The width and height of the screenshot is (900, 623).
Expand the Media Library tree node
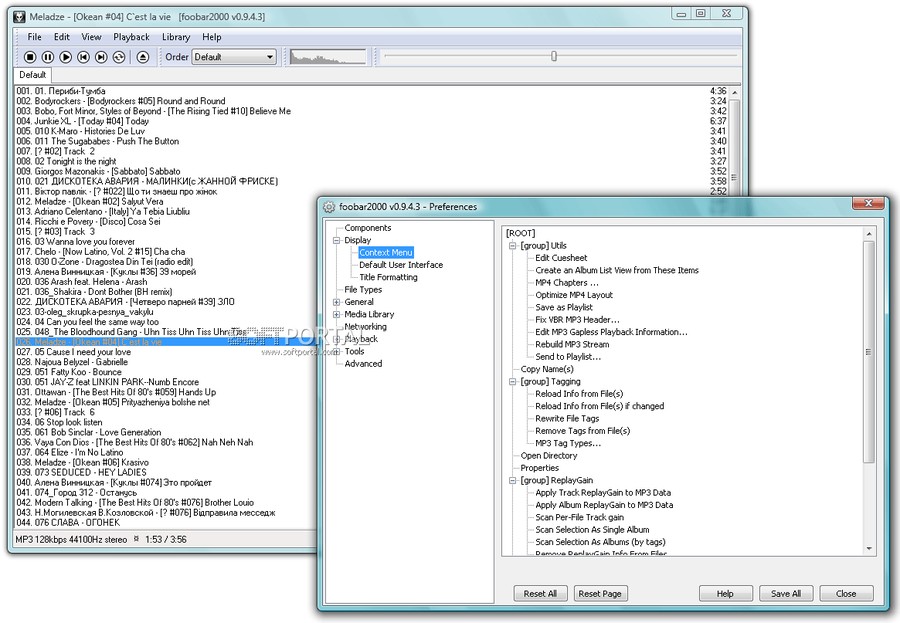tap(337, 315)
